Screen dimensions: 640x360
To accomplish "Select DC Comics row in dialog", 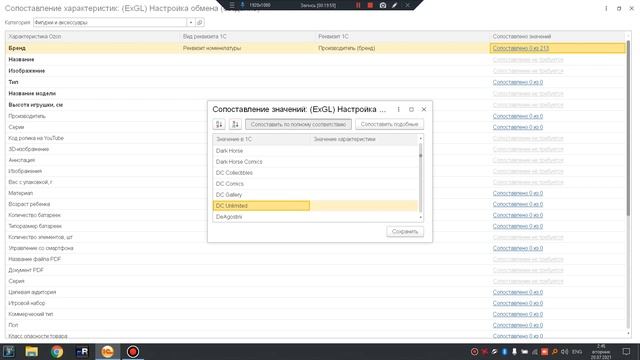I will (315, 184).
